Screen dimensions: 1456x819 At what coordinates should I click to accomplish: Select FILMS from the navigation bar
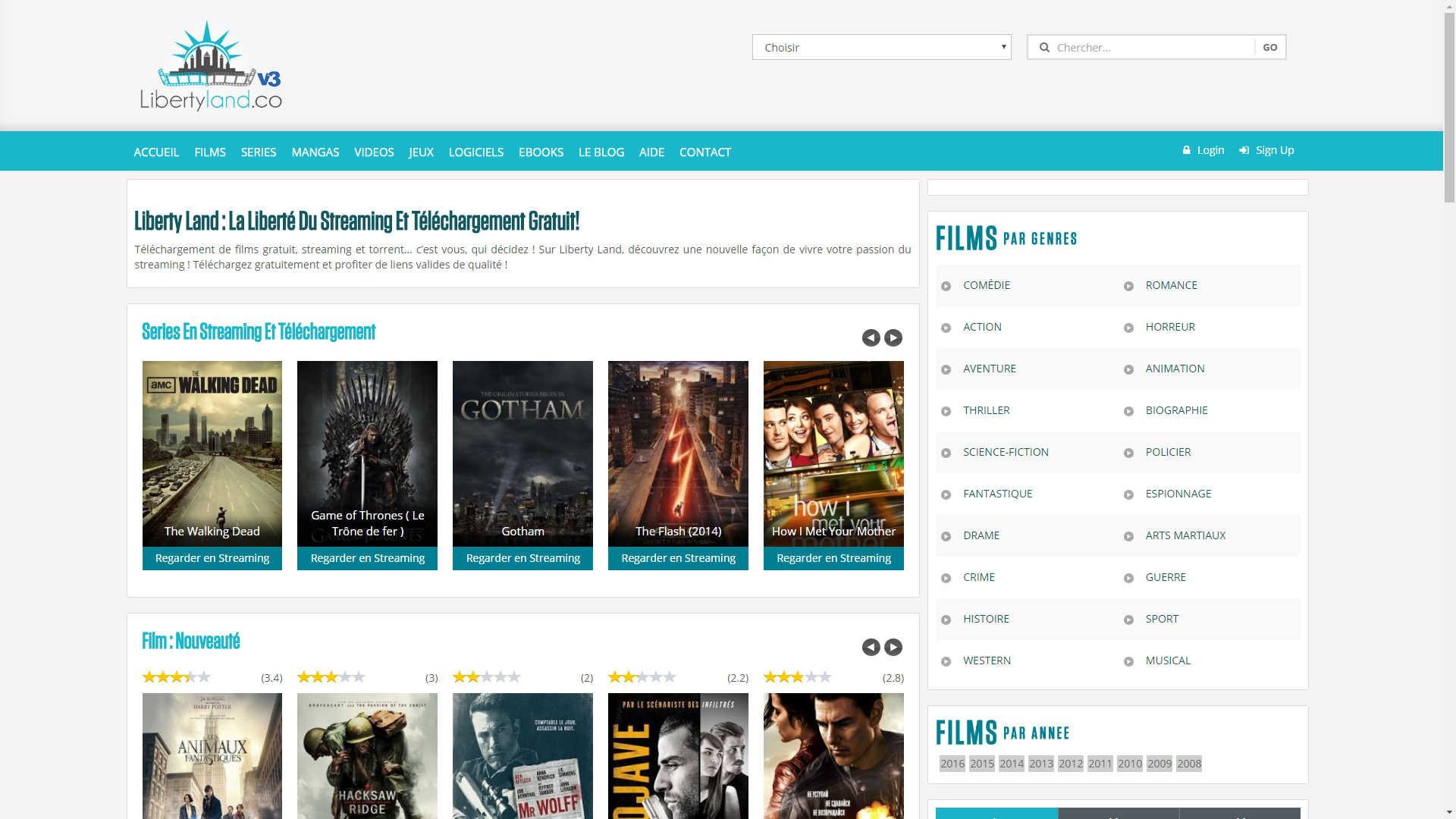click(x=209, y=151)
